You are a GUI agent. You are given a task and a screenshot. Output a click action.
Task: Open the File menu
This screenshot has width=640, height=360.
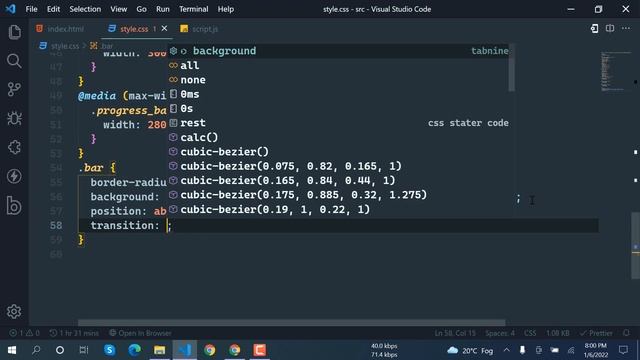click(x=31, y=9)
